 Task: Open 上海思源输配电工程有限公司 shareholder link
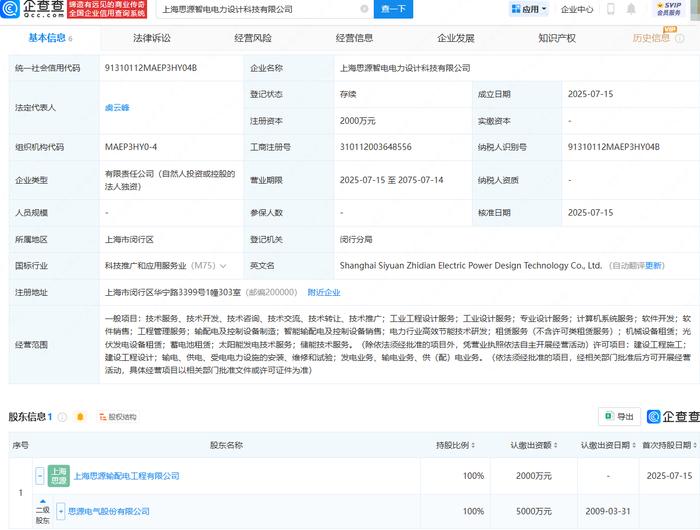pos(126,476)
